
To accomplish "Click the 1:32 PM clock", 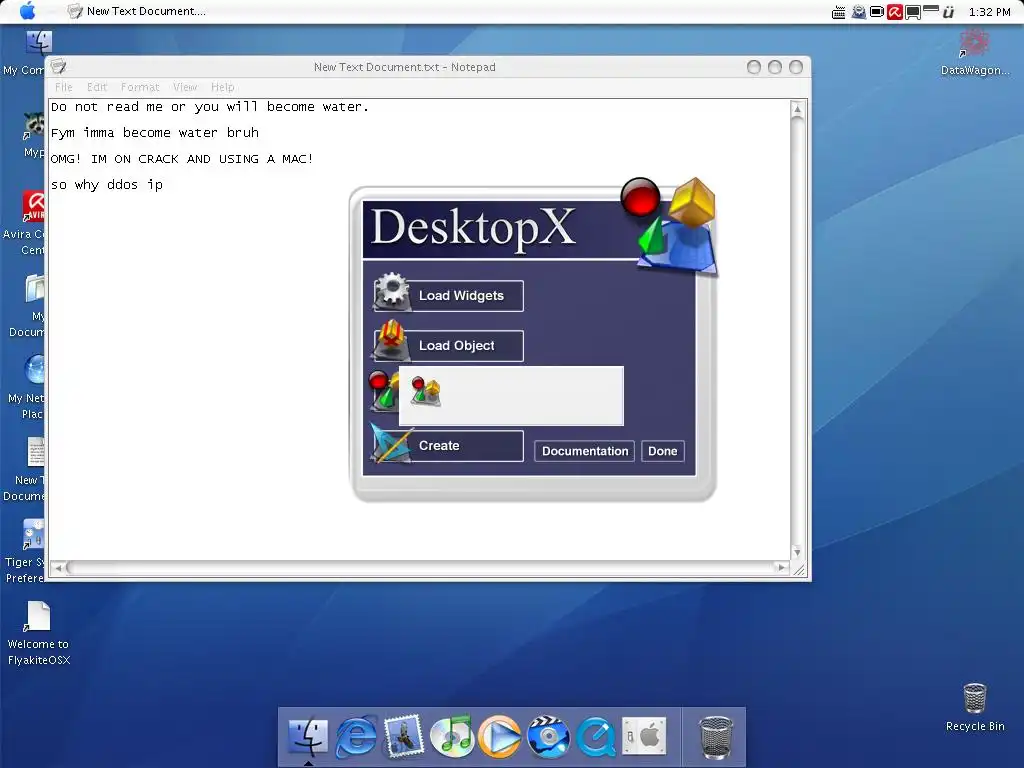I will coord(989,12).
